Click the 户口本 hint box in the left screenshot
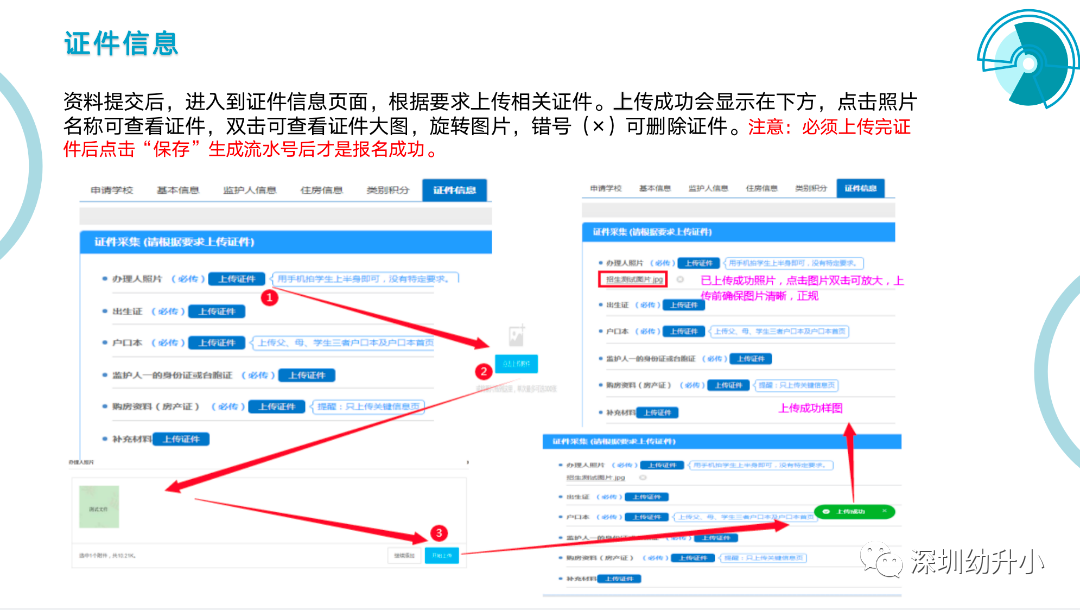 point(343,343)
